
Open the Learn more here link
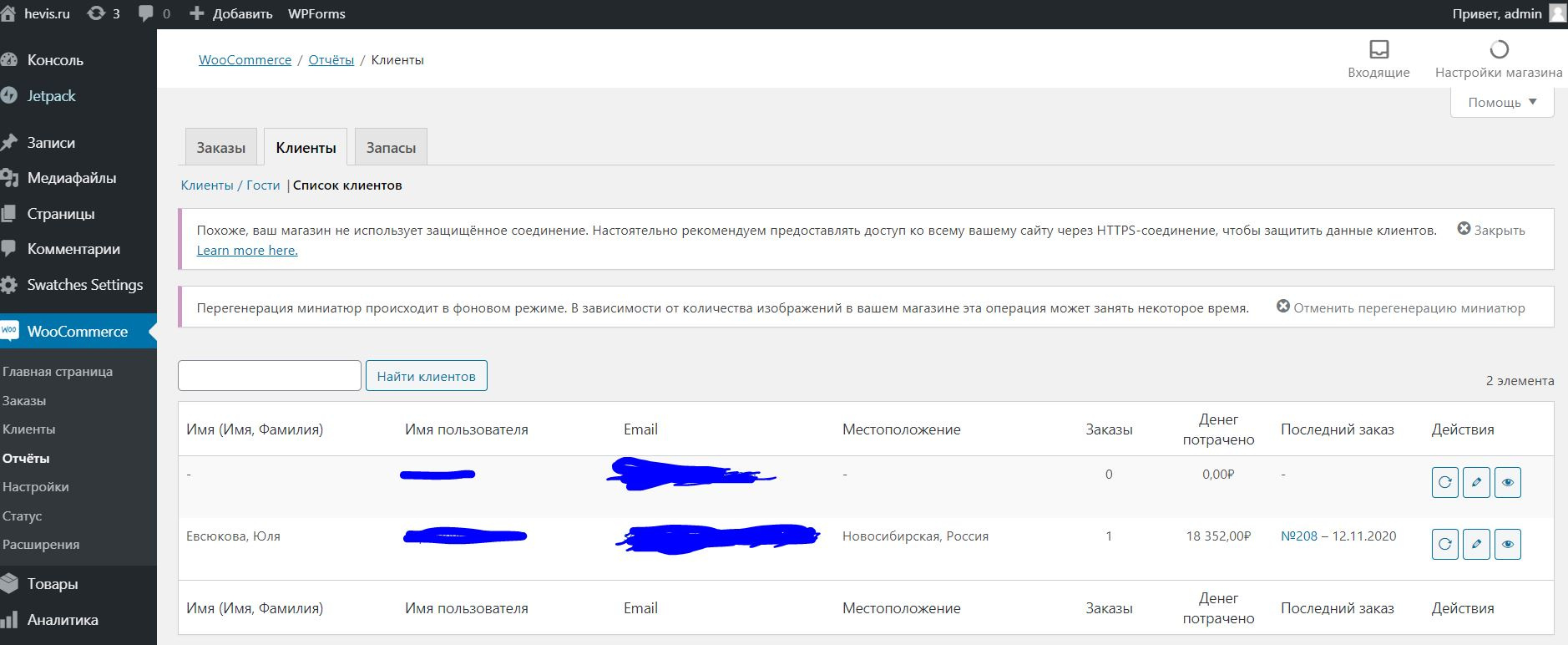point(247,251)
